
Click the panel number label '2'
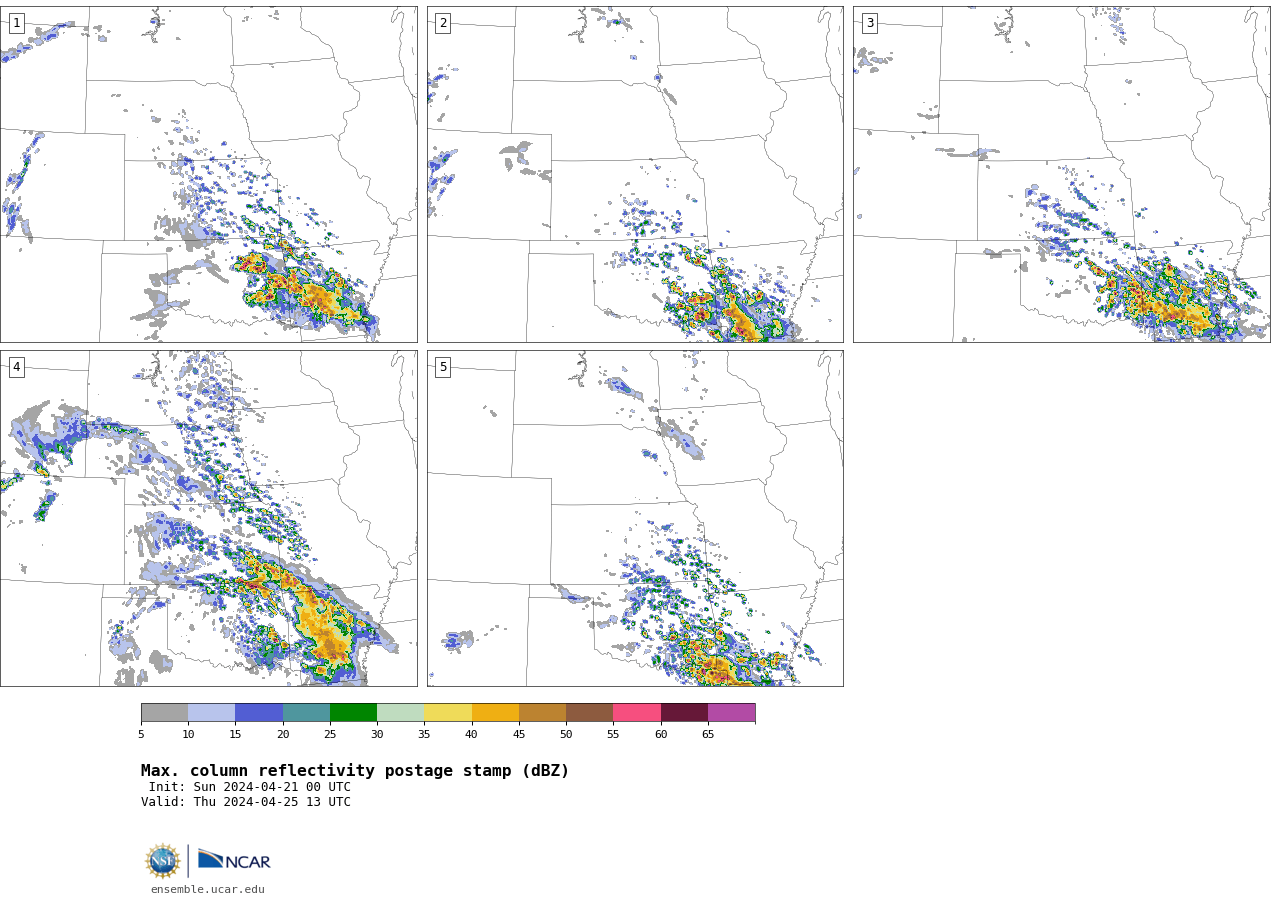point(443,23)
